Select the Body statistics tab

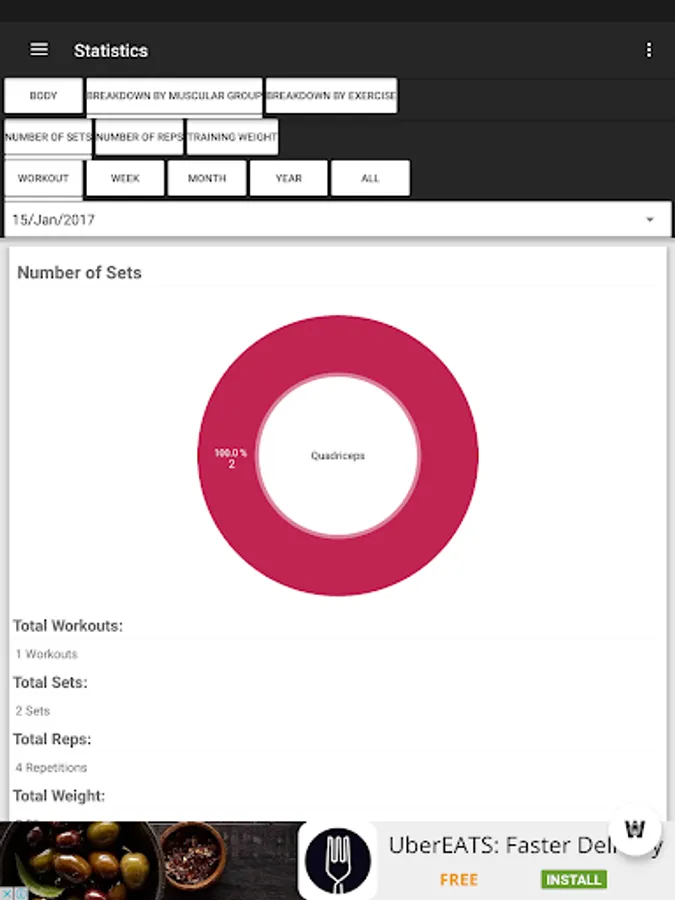coord(44,96)
